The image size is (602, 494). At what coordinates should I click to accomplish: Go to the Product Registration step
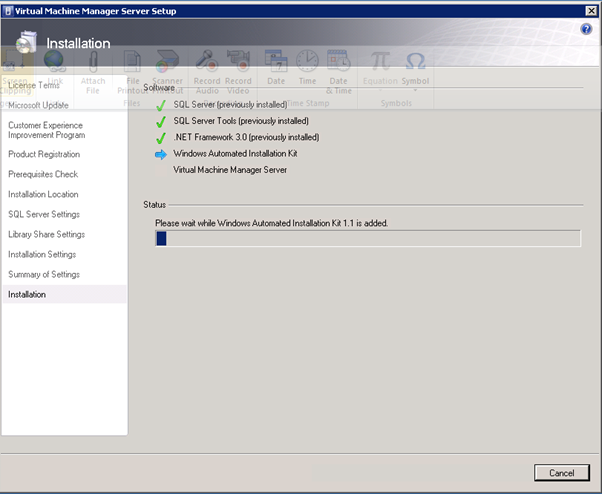[x=44, y=154]
